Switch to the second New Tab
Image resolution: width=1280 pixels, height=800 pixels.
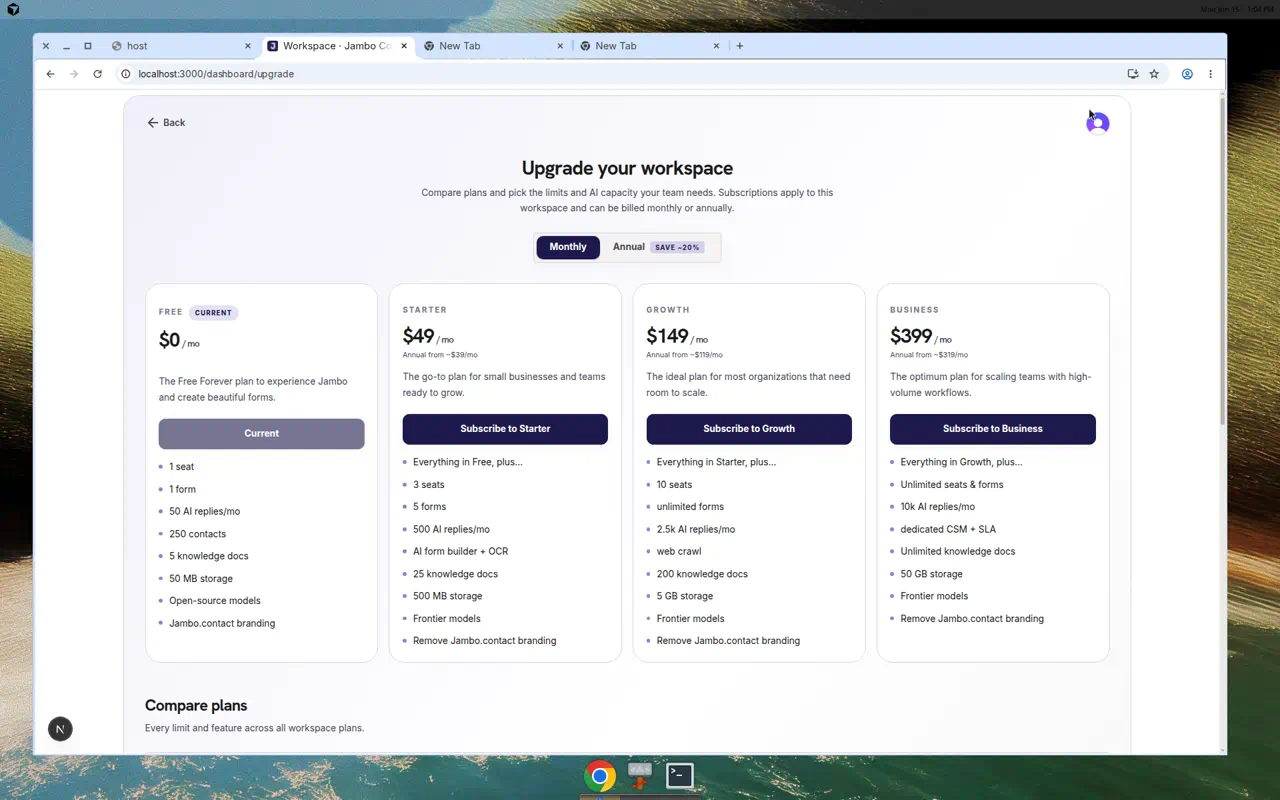(649, 46)
